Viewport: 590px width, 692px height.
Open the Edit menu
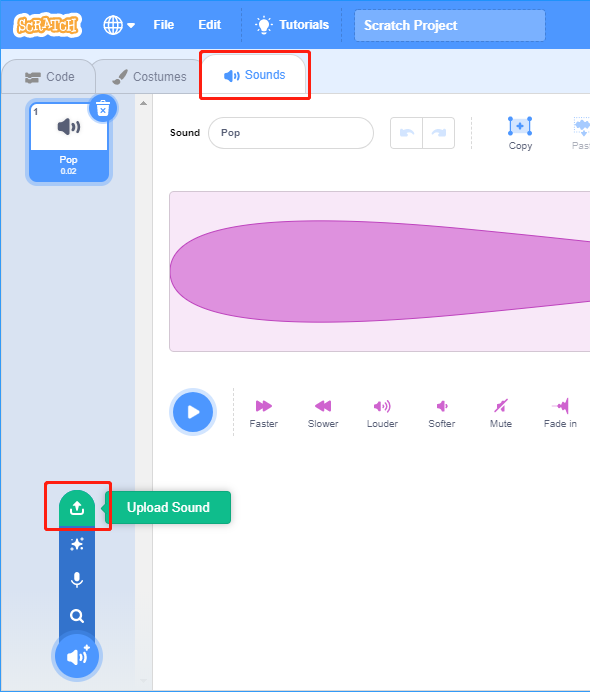210,25
